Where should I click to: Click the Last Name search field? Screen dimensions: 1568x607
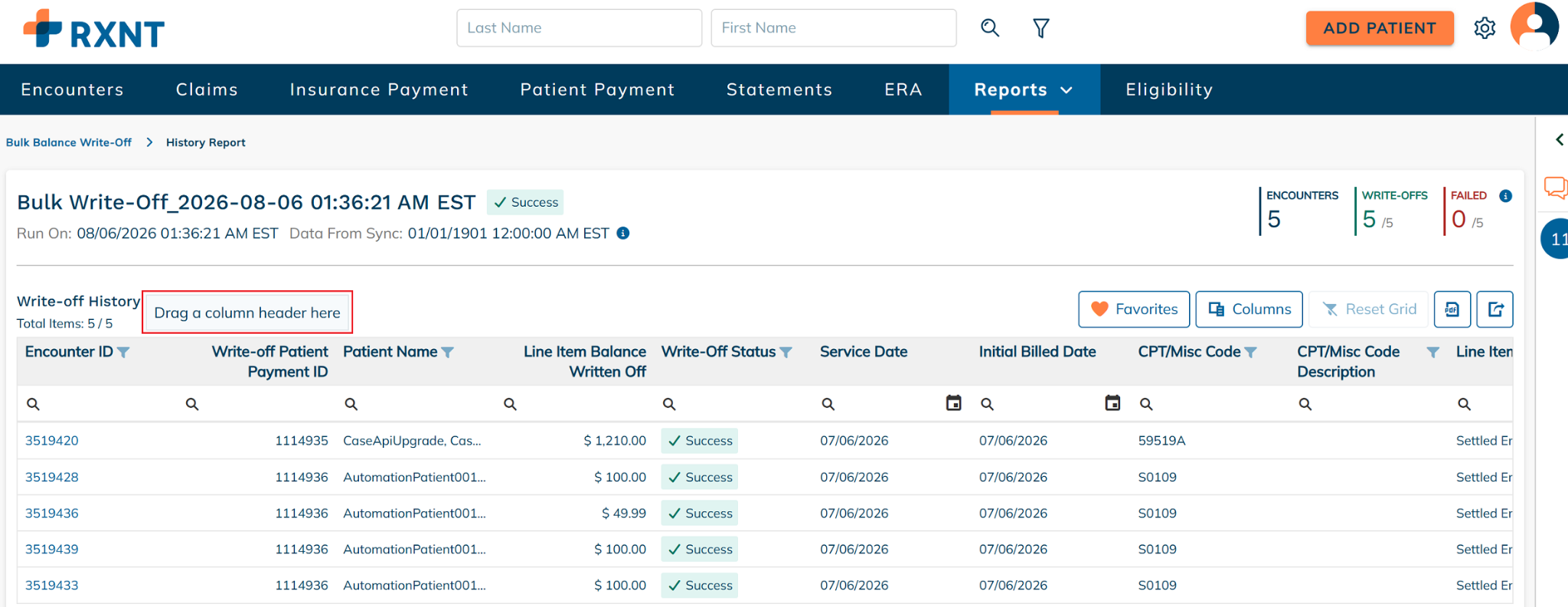click(579, 28)
